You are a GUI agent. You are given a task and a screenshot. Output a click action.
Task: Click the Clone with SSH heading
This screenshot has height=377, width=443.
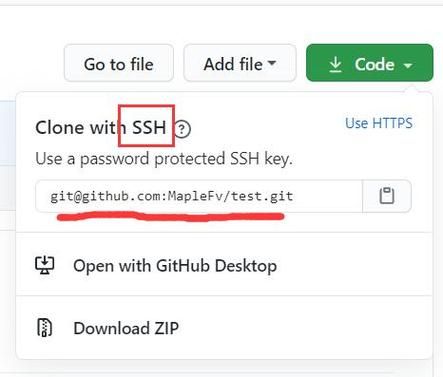click(x=101, y=127)
